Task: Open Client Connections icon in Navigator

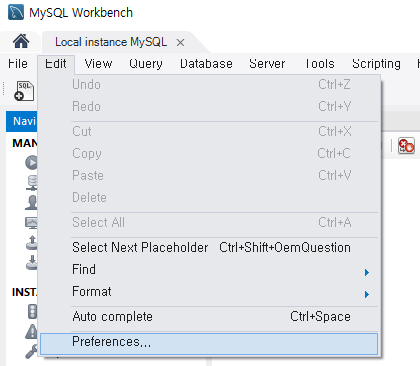Action: pyautogui.click(x=32, y=182)
